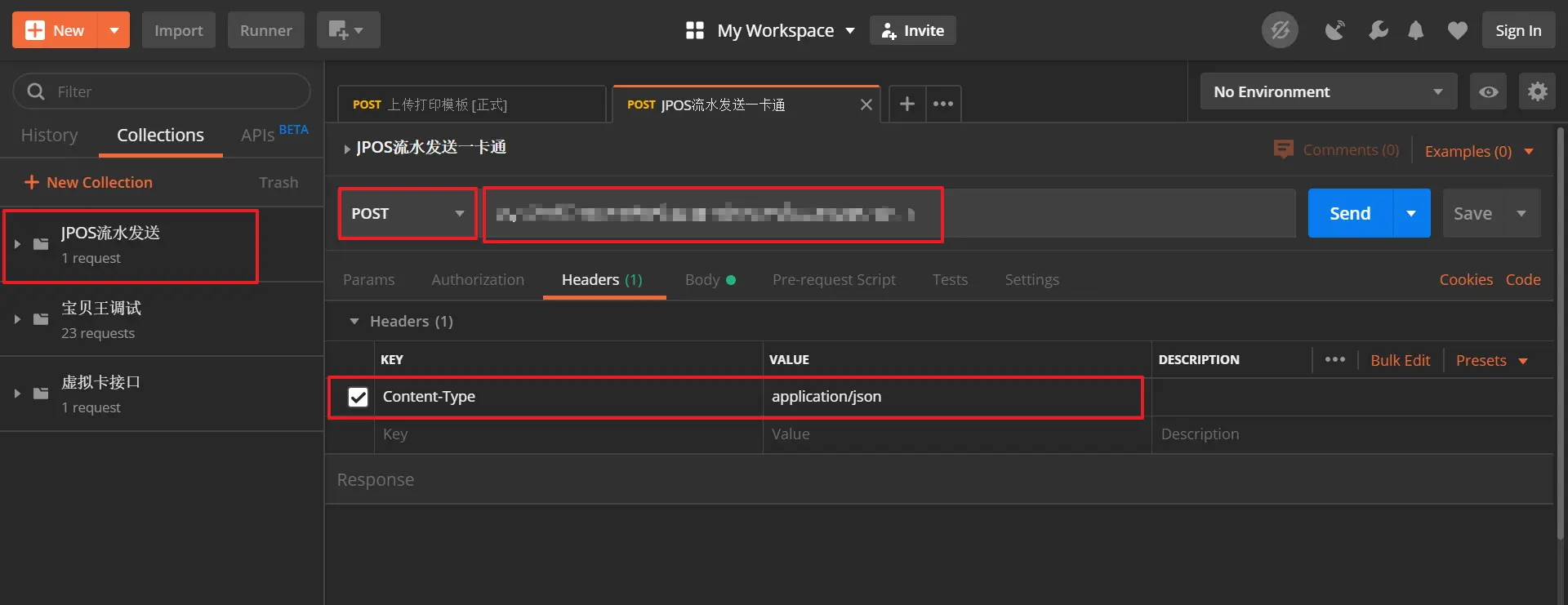Open the Send button dropdown arrow
1568x605 pixels.
1411,213
